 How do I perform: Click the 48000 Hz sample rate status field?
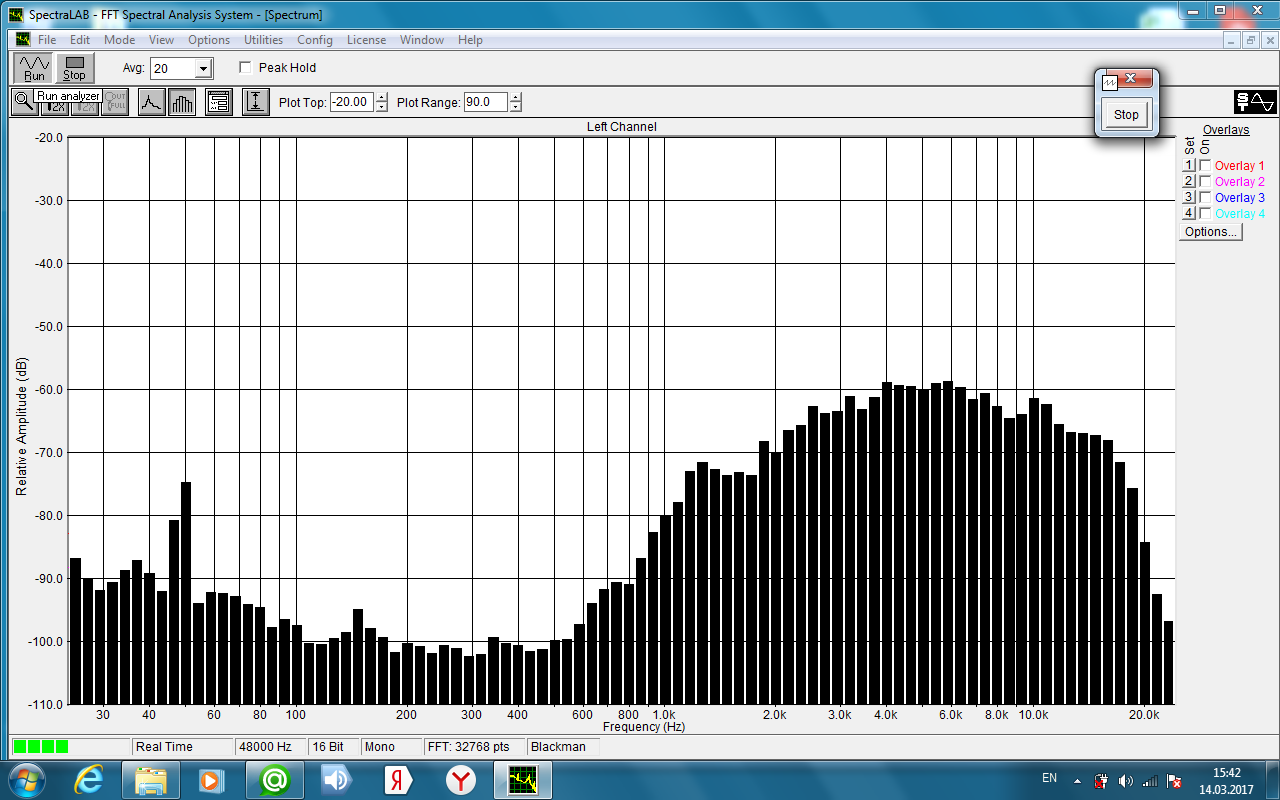(270, 747)
